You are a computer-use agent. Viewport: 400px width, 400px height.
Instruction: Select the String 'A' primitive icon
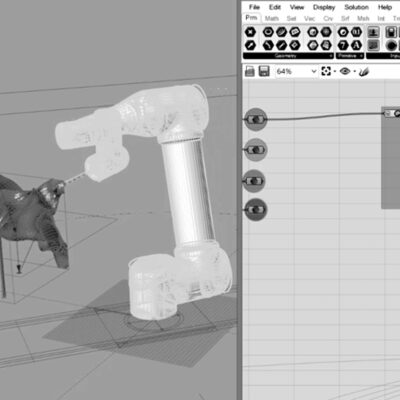tap(356, 45)
